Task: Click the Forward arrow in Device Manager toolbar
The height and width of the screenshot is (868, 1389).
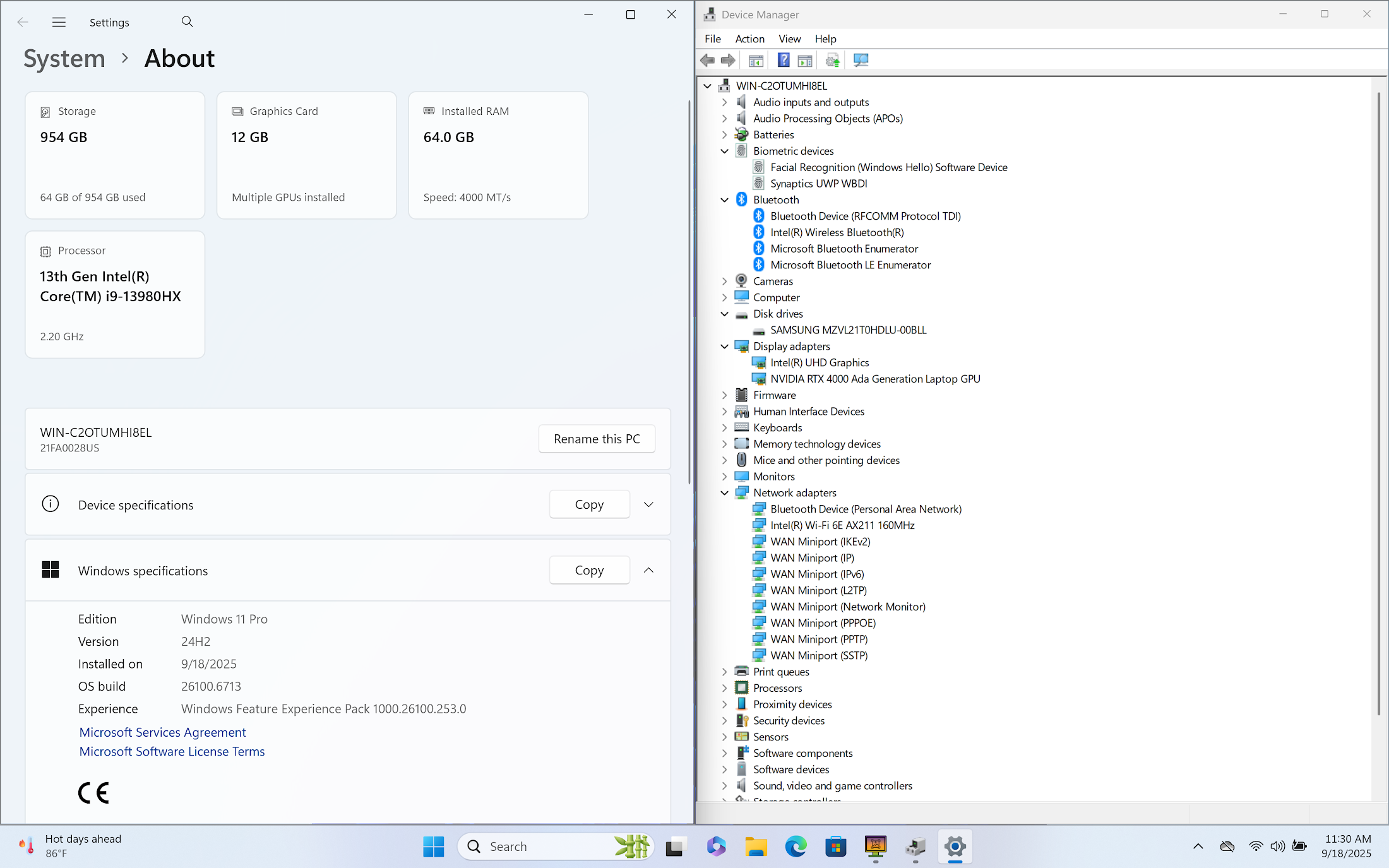Action: pyautogui.click(x=728, y=61)
